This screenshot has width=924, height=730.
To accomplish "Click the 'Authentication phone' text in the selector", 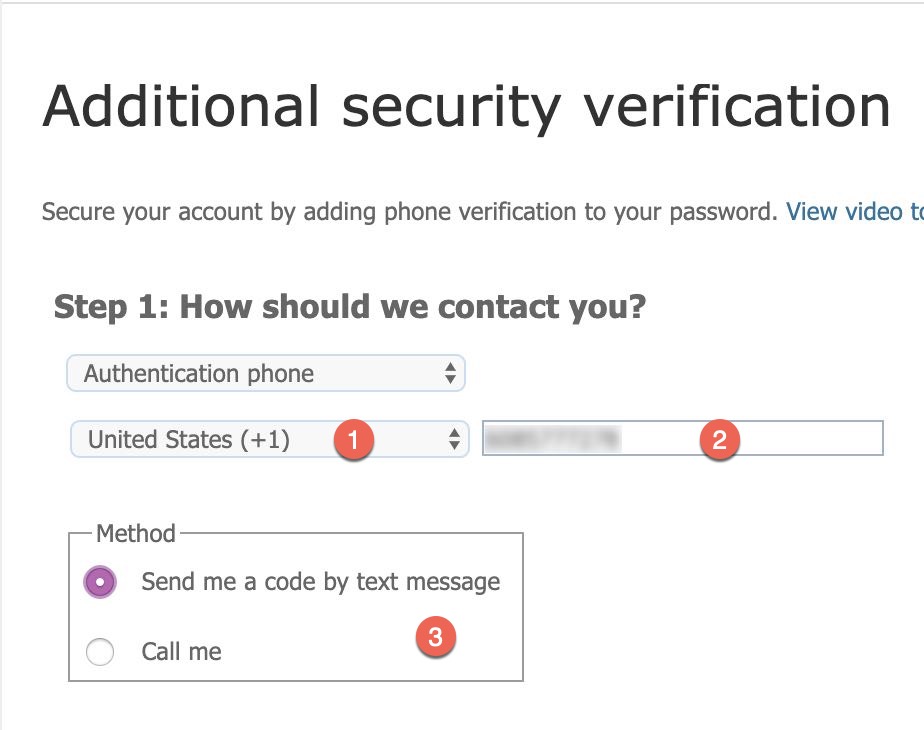I will (199, 374).
